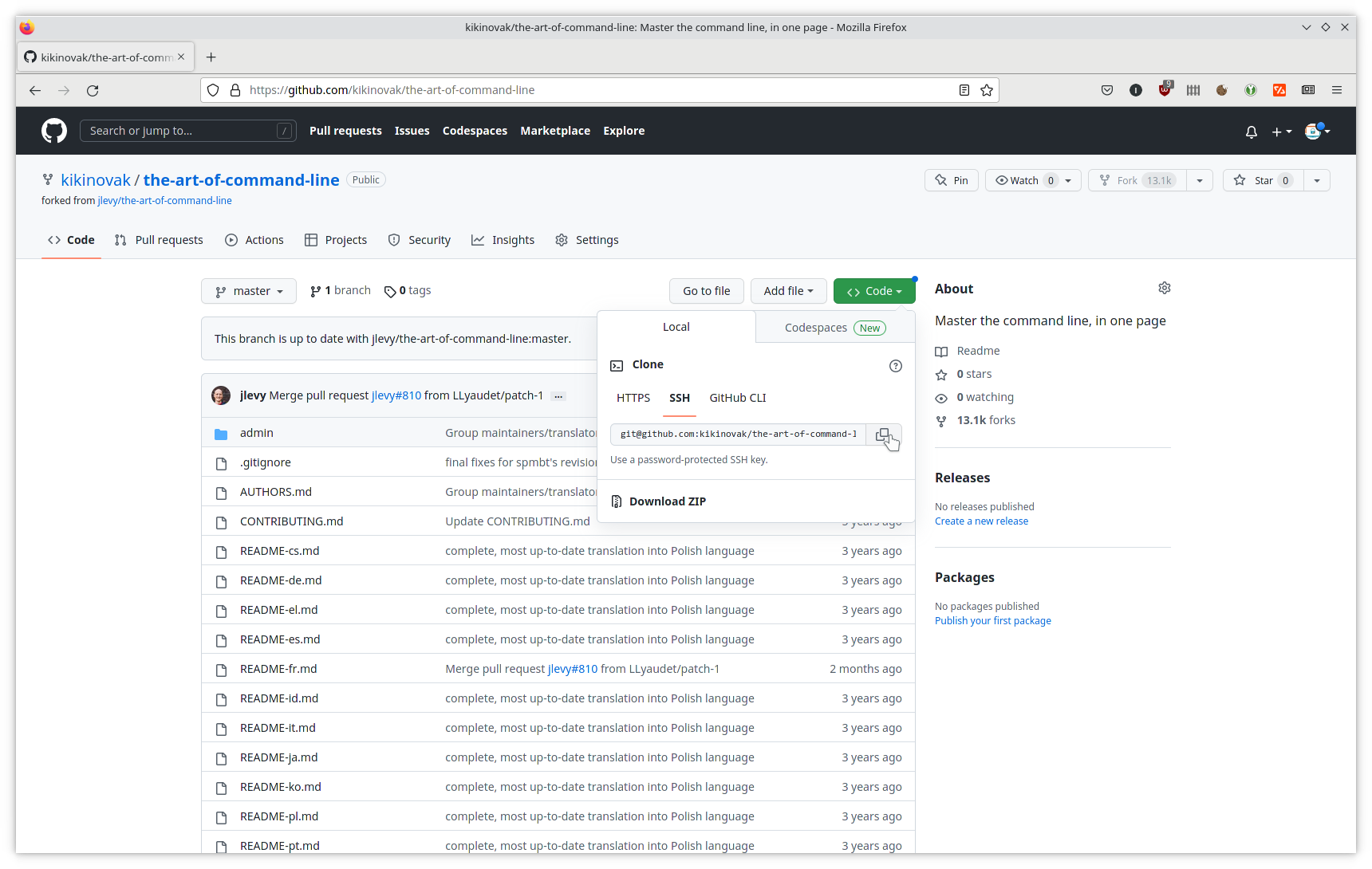This screenshot has width=1372, height=869.
Task: Open the Add file dropdown
Action: pos(788,291)
